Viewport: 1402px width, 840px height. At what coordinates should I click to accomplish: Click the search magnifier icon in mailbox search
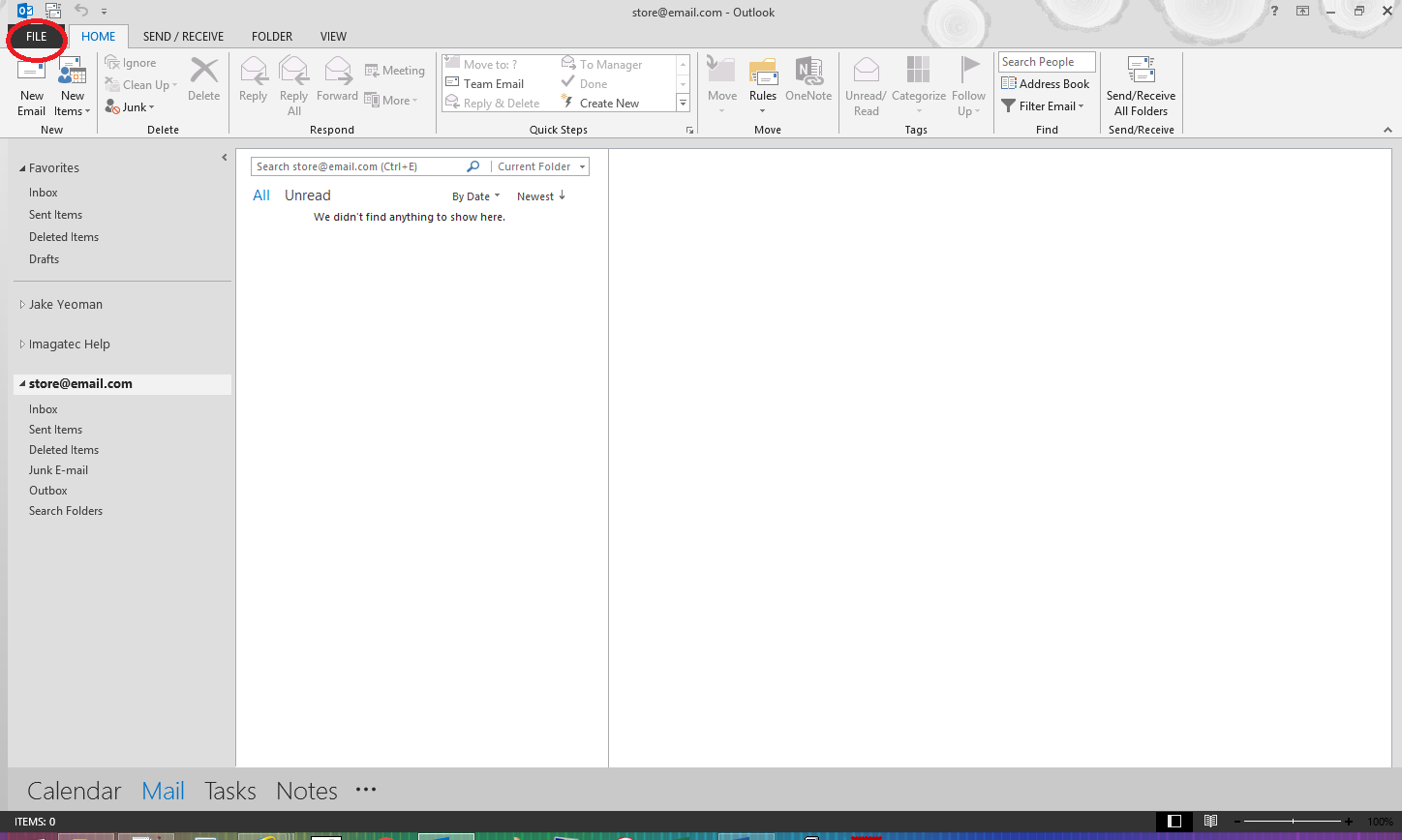point(473,166)
